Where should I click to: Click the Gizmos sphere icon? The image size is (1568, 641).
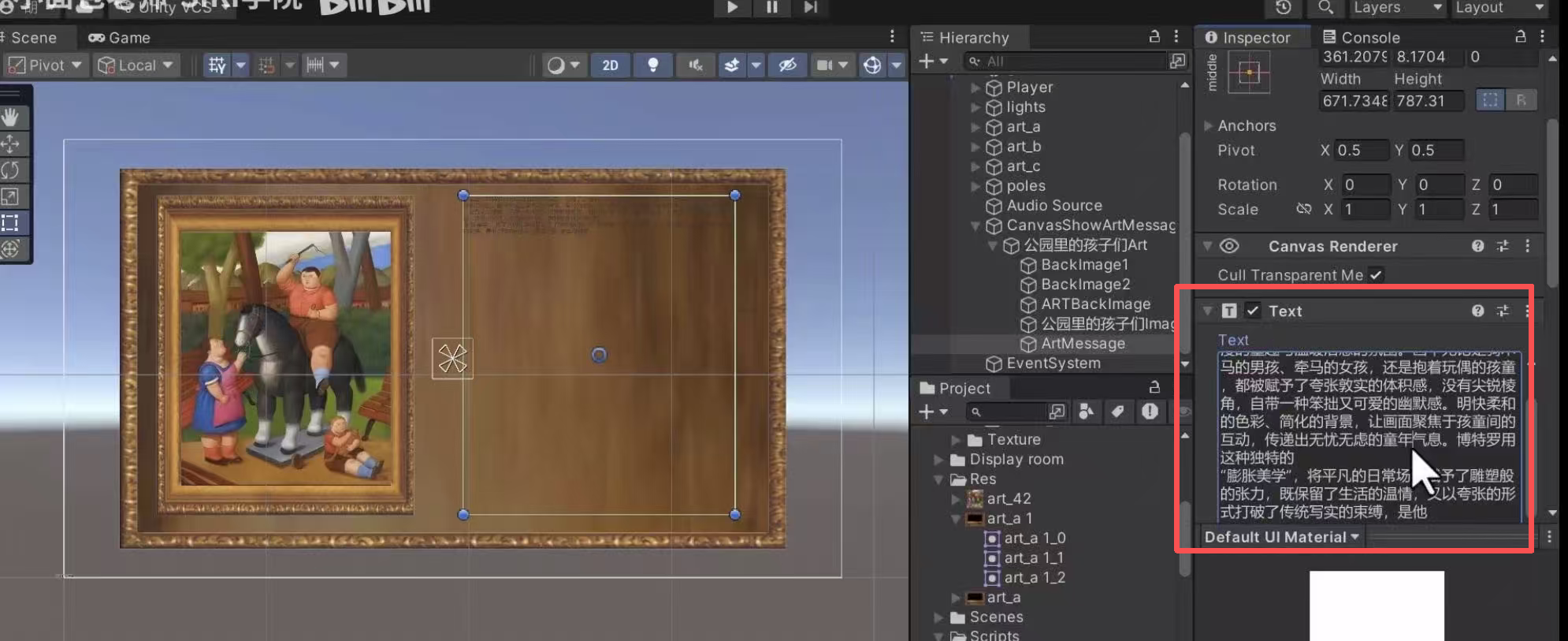tap(872, 65)
